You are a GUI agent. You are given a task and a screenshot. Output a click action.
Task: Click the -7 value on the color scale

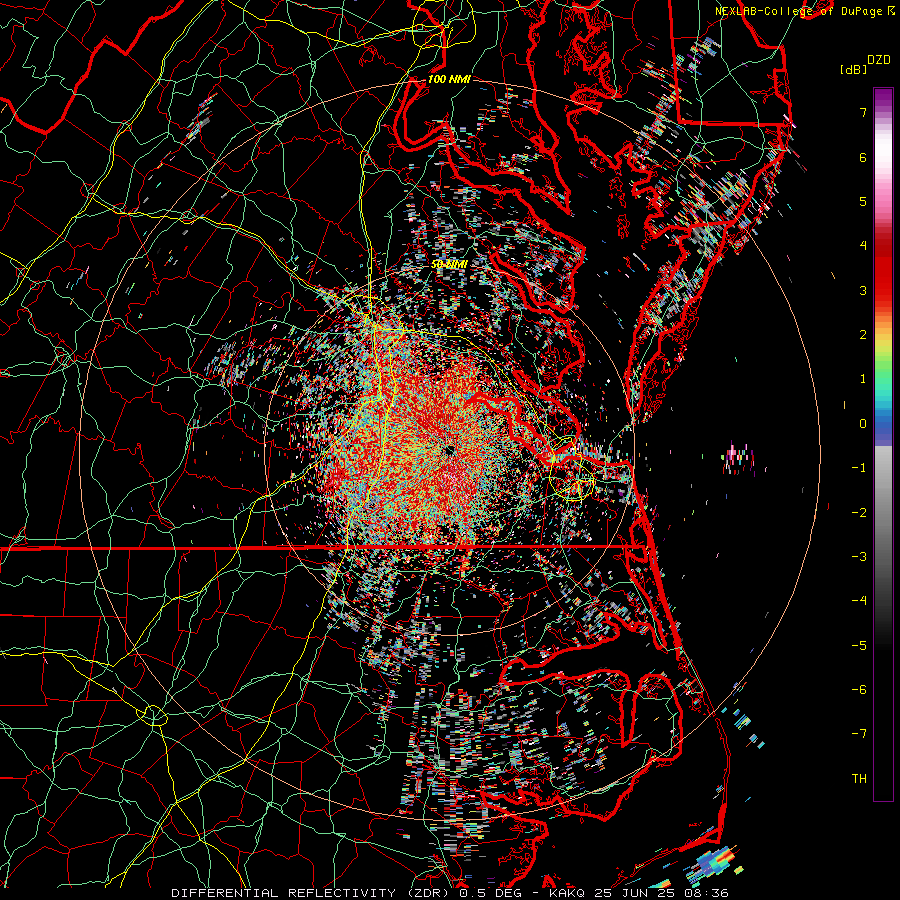point(859,734)
